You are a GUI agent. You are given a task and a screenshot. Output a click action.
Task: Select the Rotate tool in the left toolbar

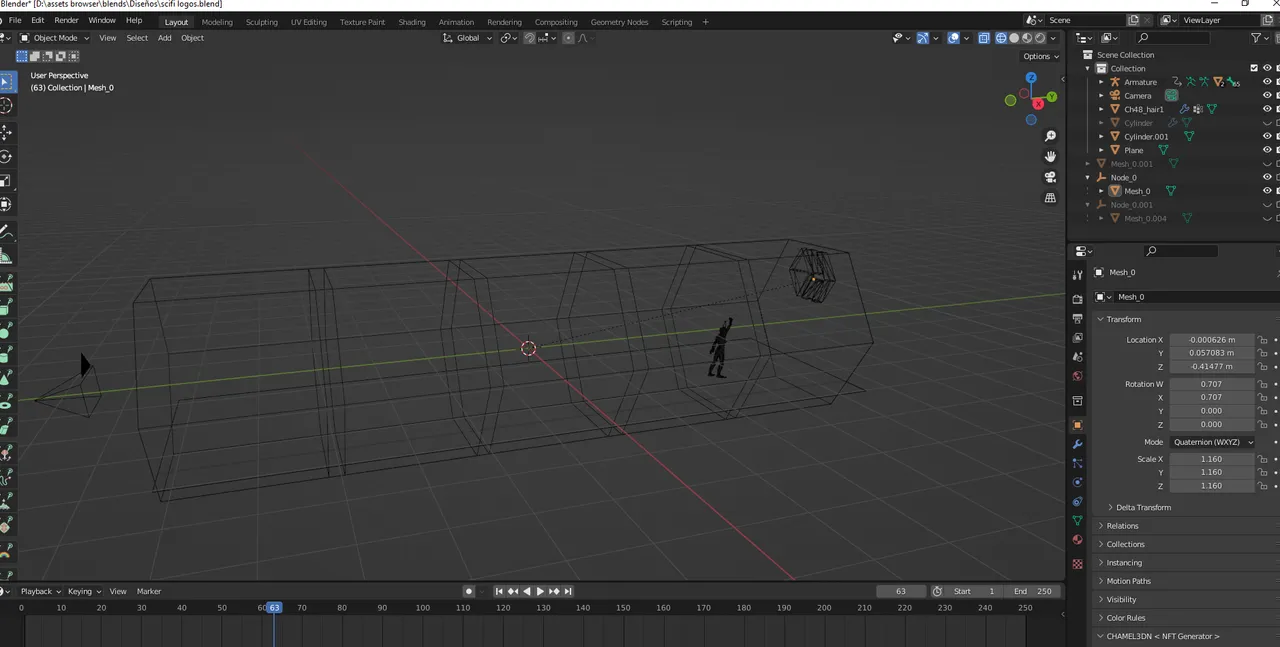6,156
